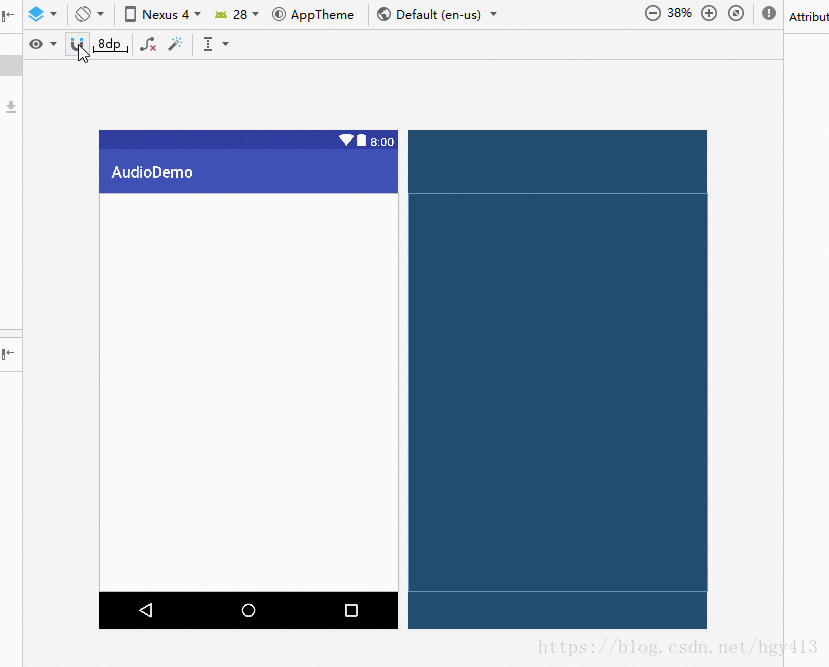Click the guidelines icon

click(208, 44)
